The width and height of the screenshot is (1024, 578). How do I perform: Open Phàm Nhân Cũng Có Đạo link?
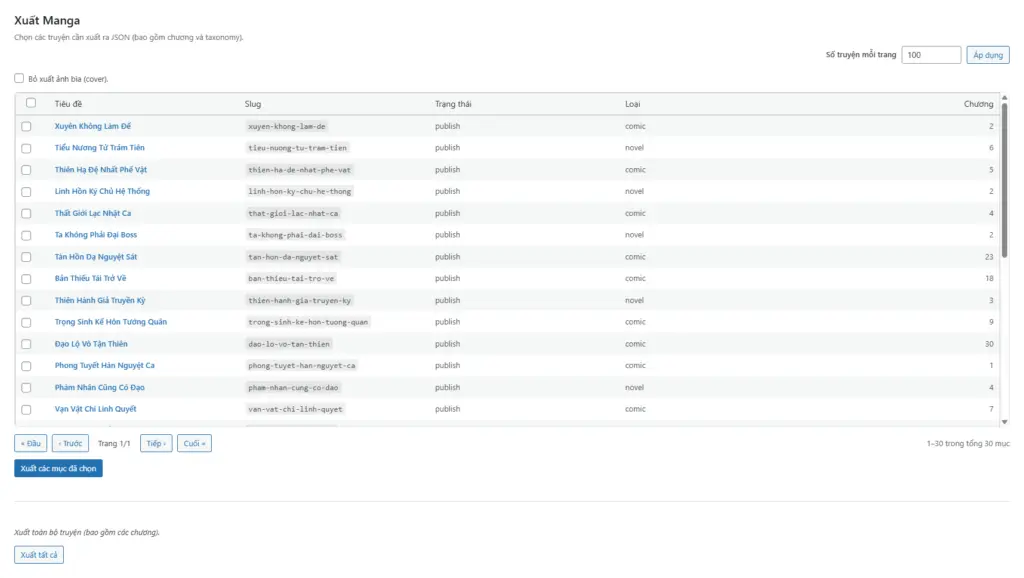[x=99, y=387]
